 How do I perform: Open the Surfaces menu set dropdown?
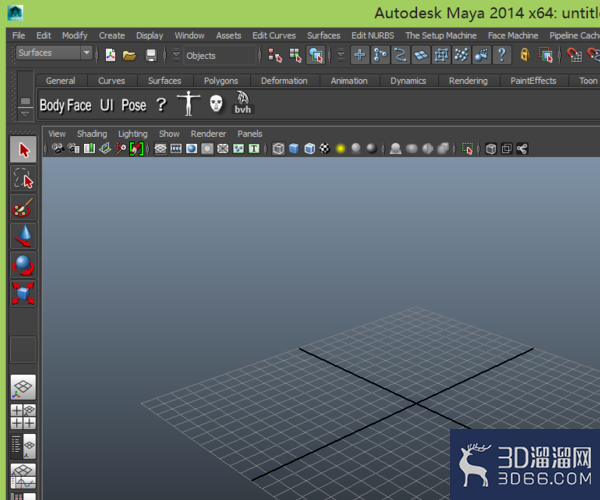point(54,53)
